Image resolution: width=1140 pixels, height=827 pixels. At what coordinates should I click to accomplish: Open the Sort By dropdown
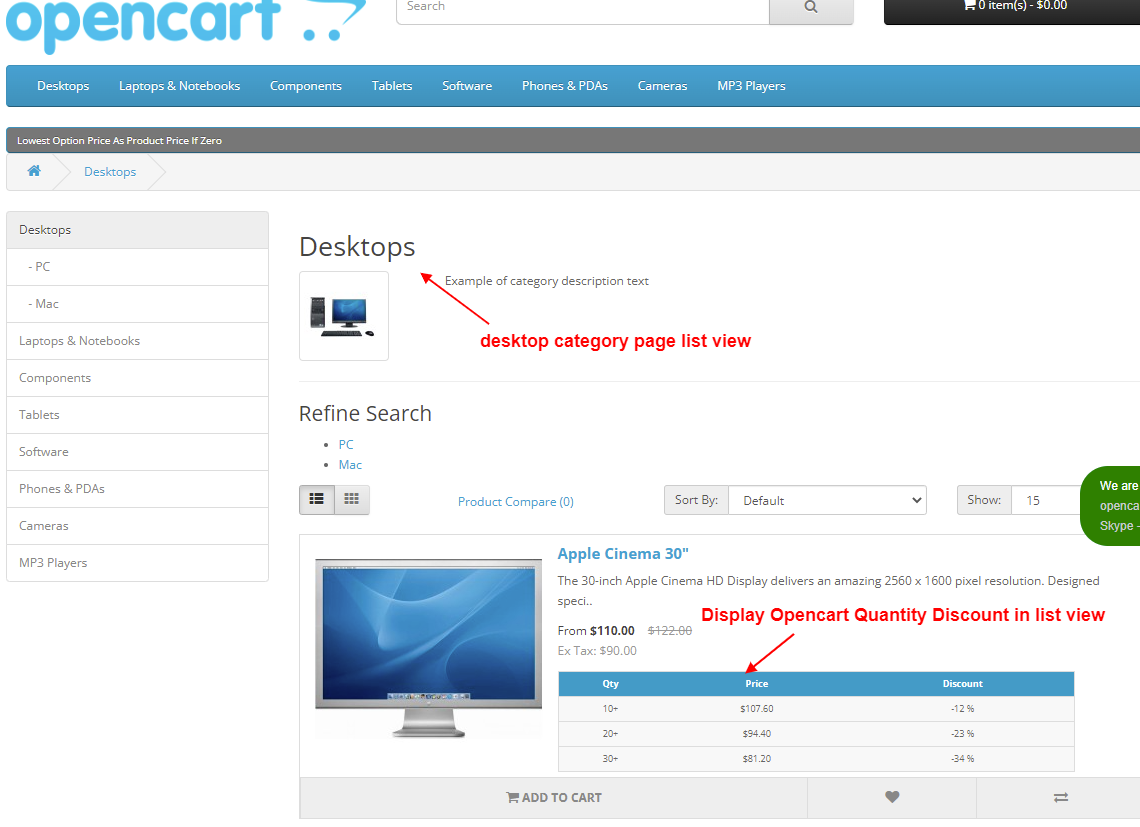click(827, 500)
